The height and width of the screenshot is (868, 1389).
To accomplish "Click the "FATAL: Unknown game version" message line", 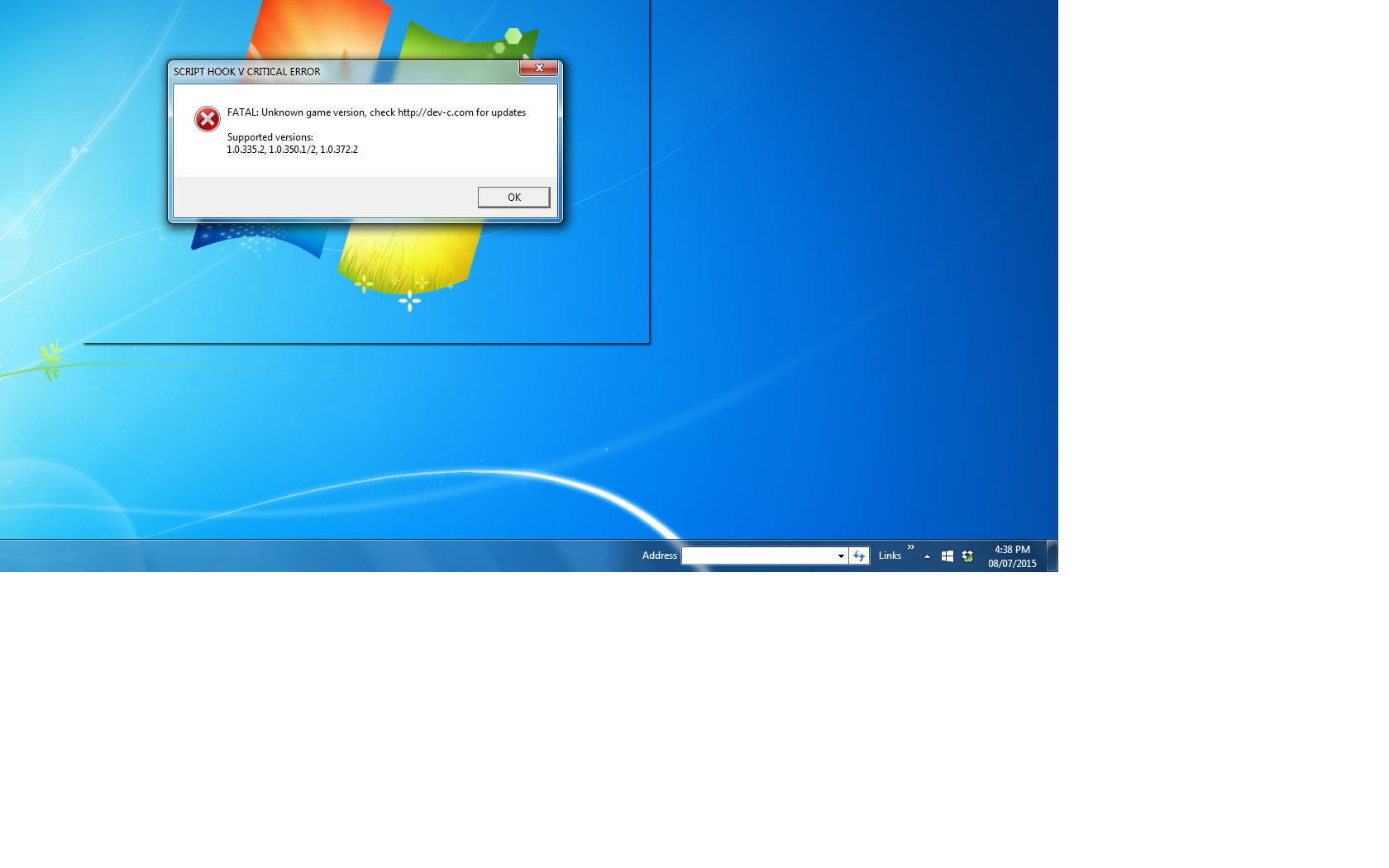I will point(376,112).
